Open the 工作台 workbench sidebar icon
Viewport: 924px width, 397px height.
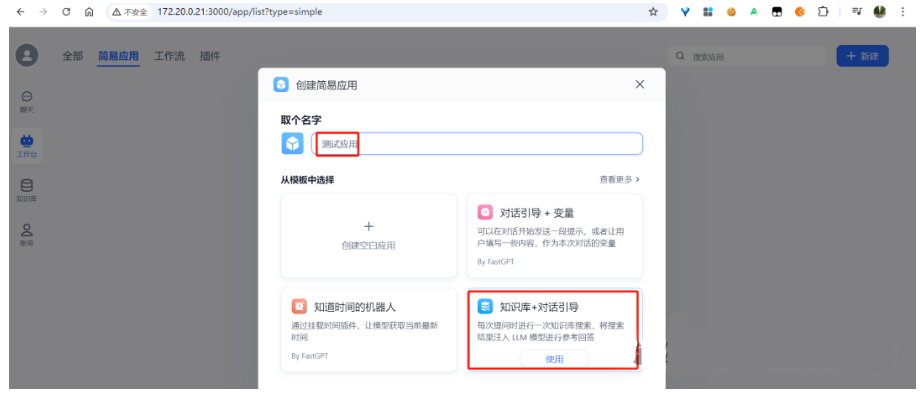tap(27, 147)
